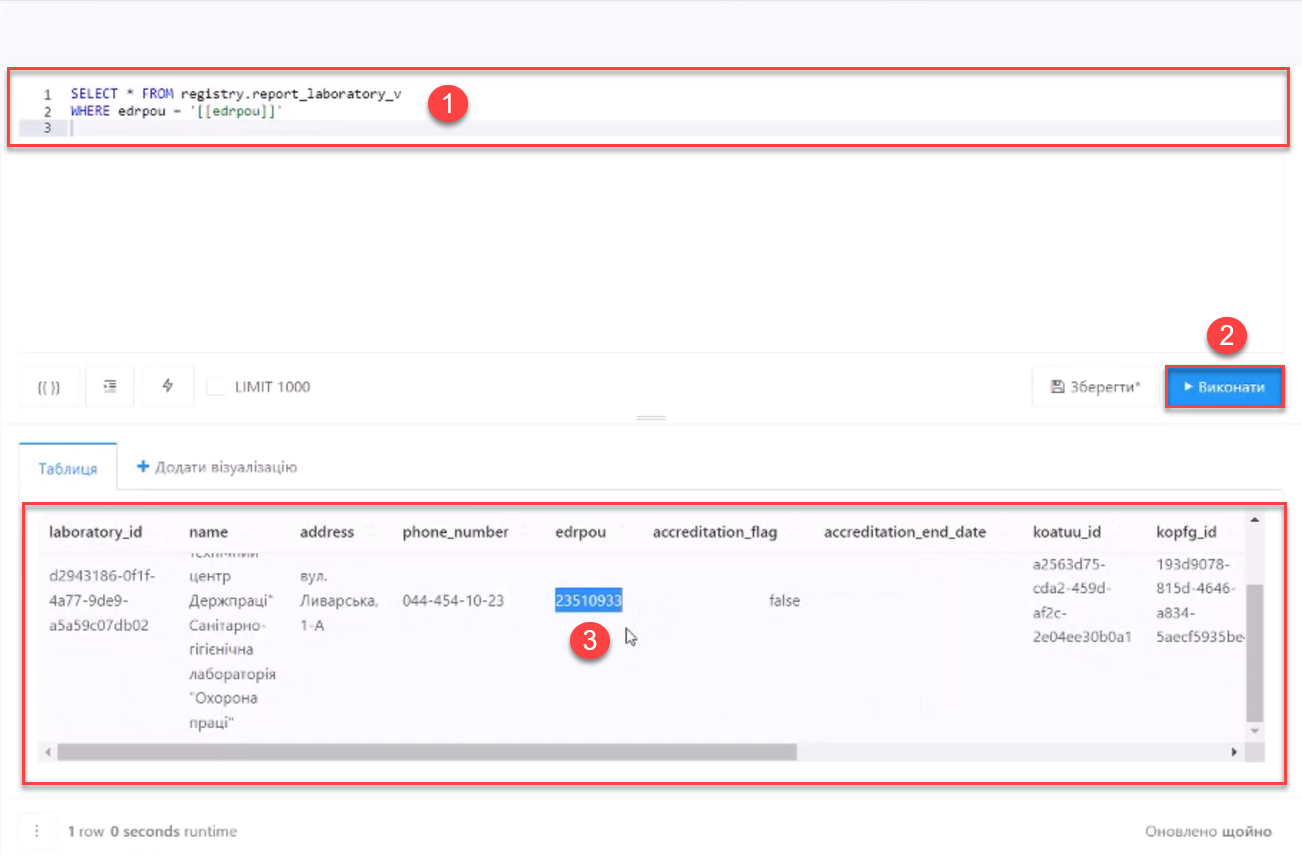Open the three-dot menu beside row count
1302x858 pixels.
pos(37,831)
